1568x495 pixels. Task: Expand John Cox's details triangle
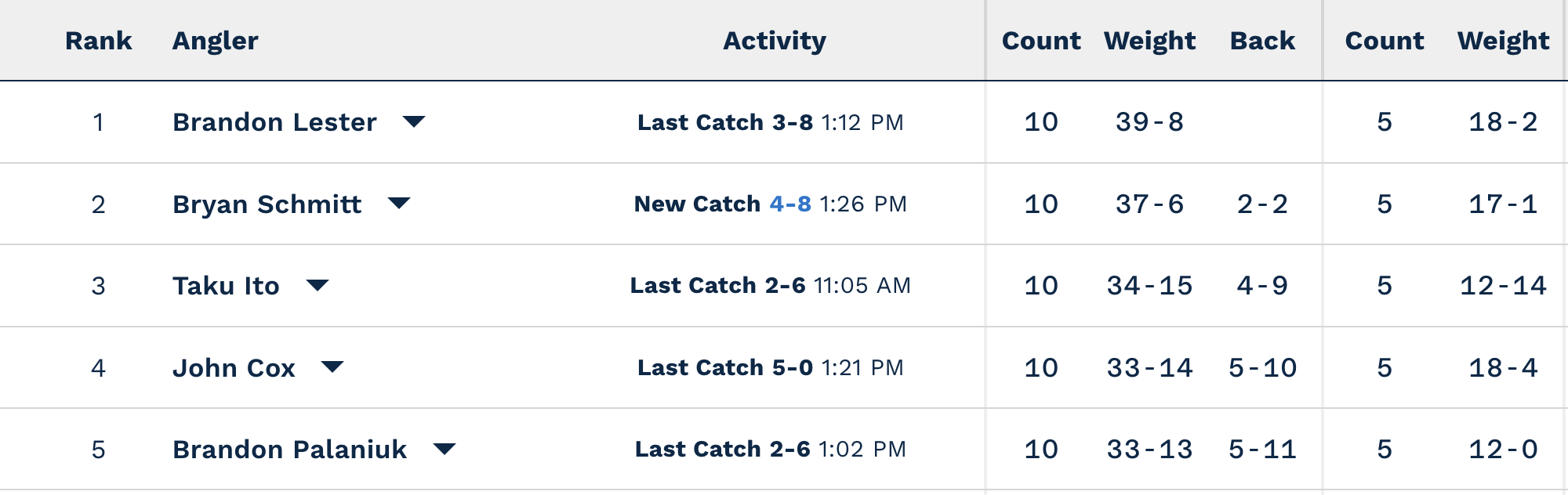point(332,367)
